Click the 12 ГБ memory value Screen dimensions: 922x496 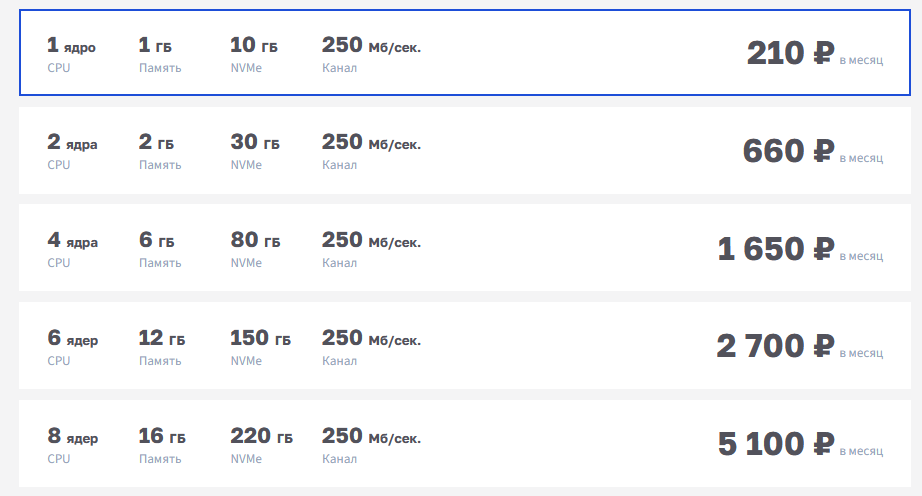pos(161,338)
